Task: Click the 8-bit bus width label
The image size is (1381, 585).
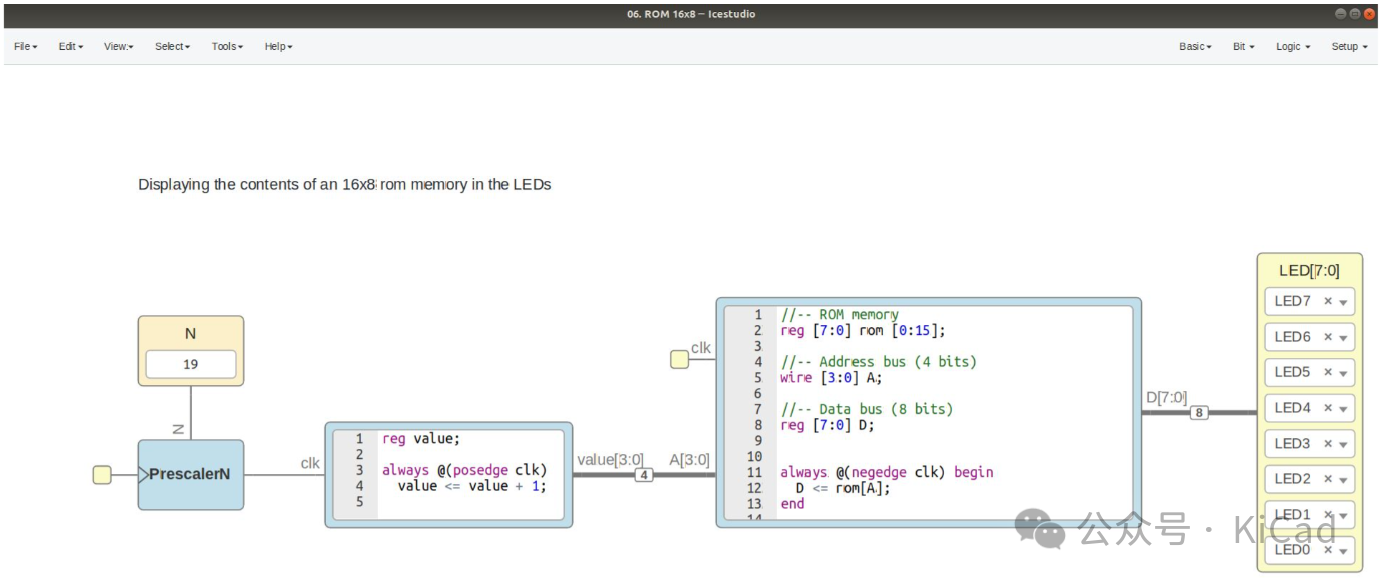Action: click(1199, 412)
